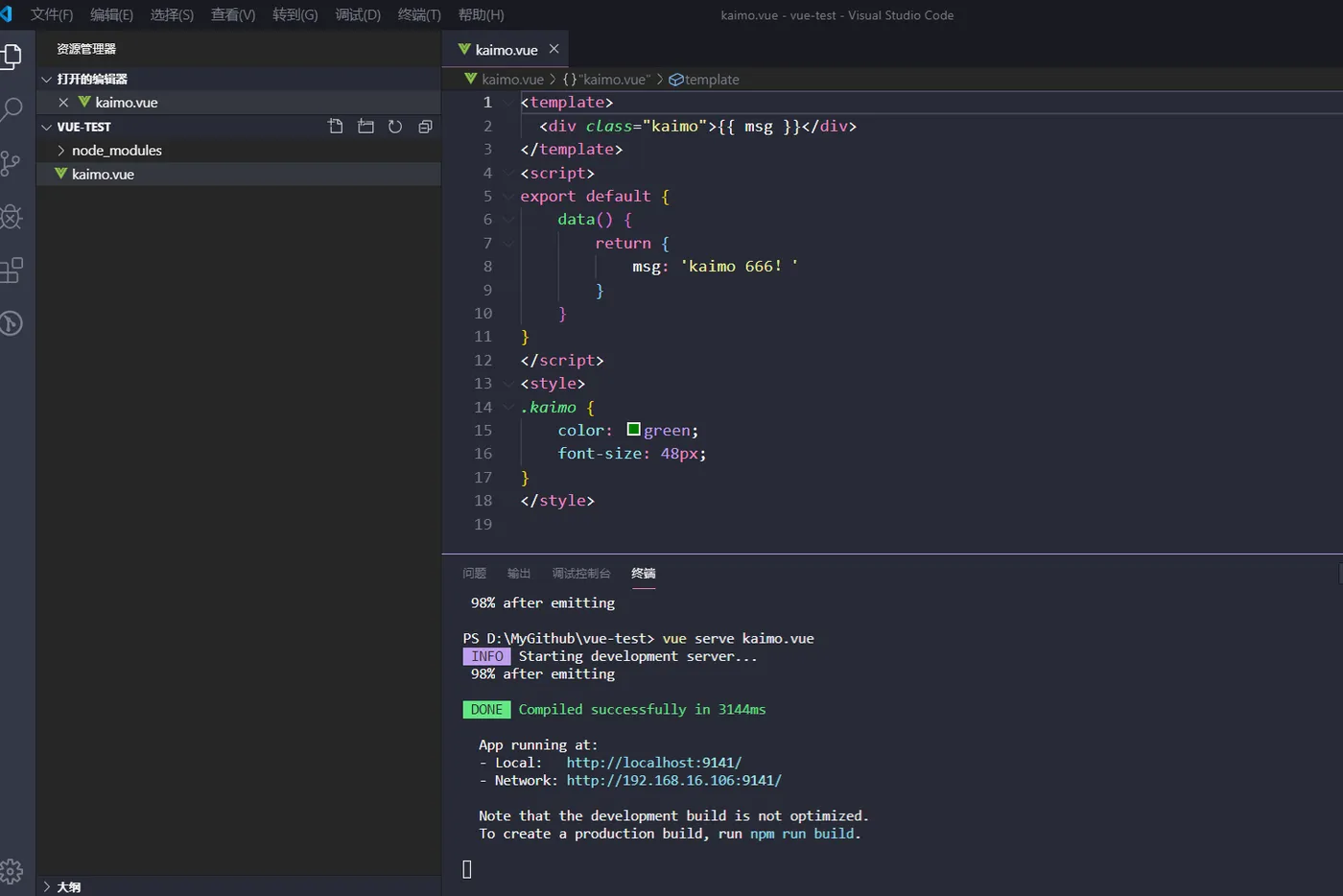
Task: Select the 终端 panel tab
Action: [x=644, y=573]
